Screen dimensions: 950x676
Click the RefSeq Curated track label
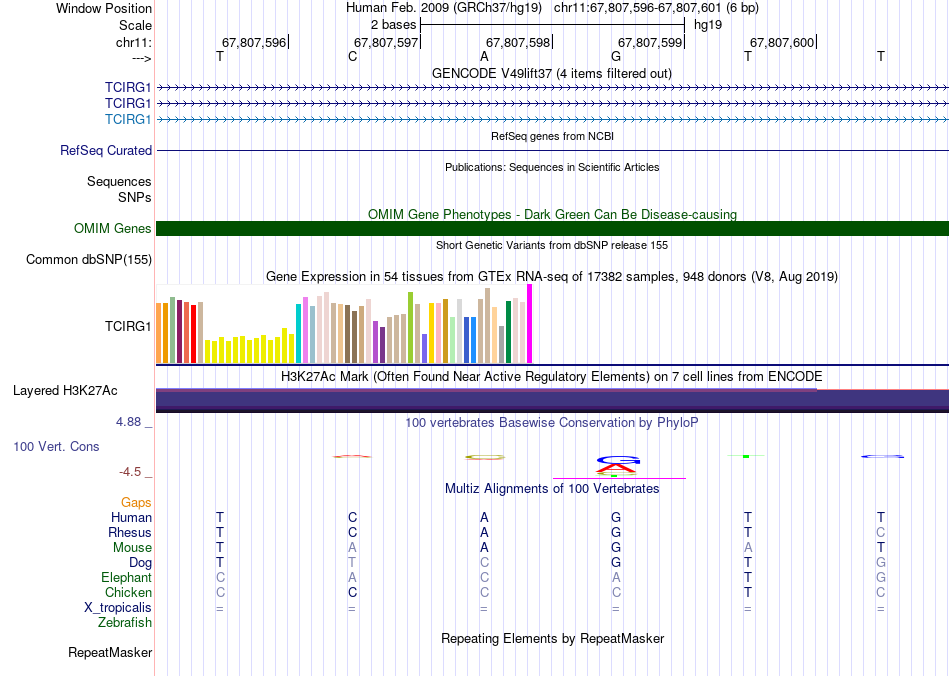[106, 150]
